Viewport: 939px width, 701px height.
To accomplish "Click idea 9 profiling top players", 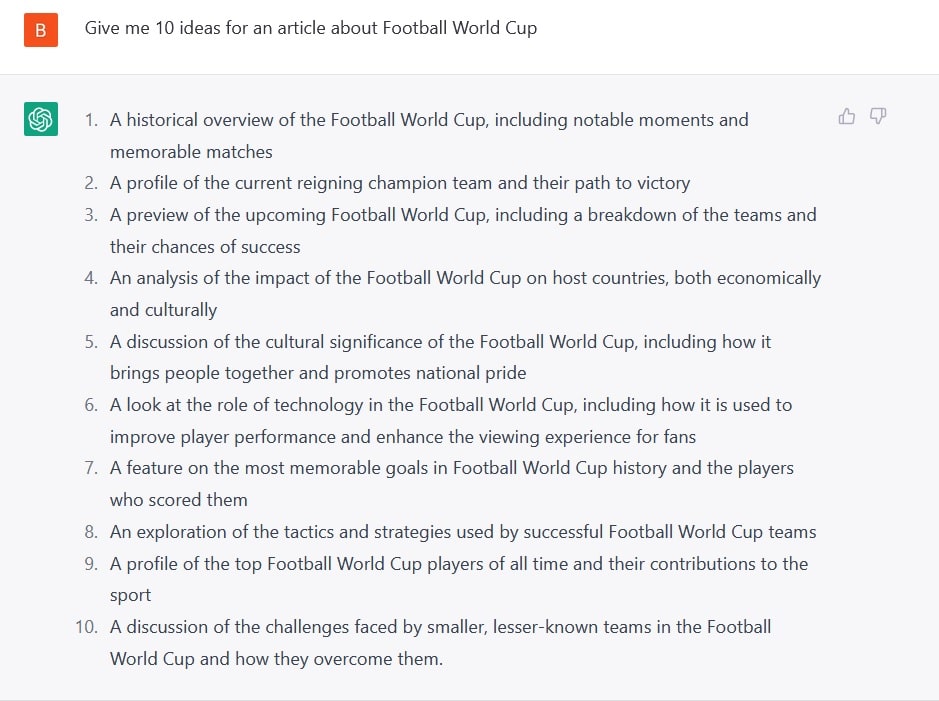I will coord(459,579).
